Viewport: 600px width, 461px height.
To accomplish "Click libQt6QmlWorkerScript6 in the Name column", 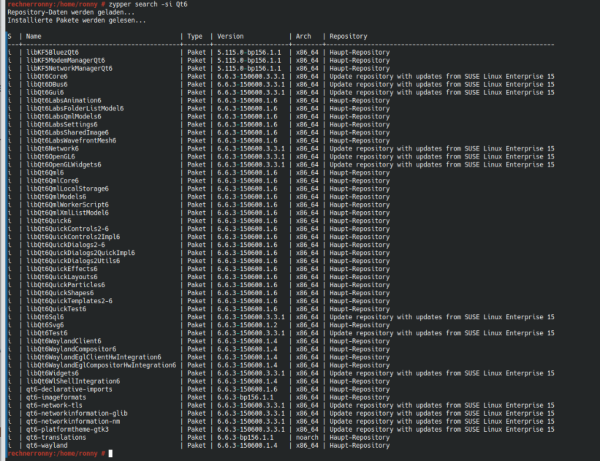I will click(67, 205).
